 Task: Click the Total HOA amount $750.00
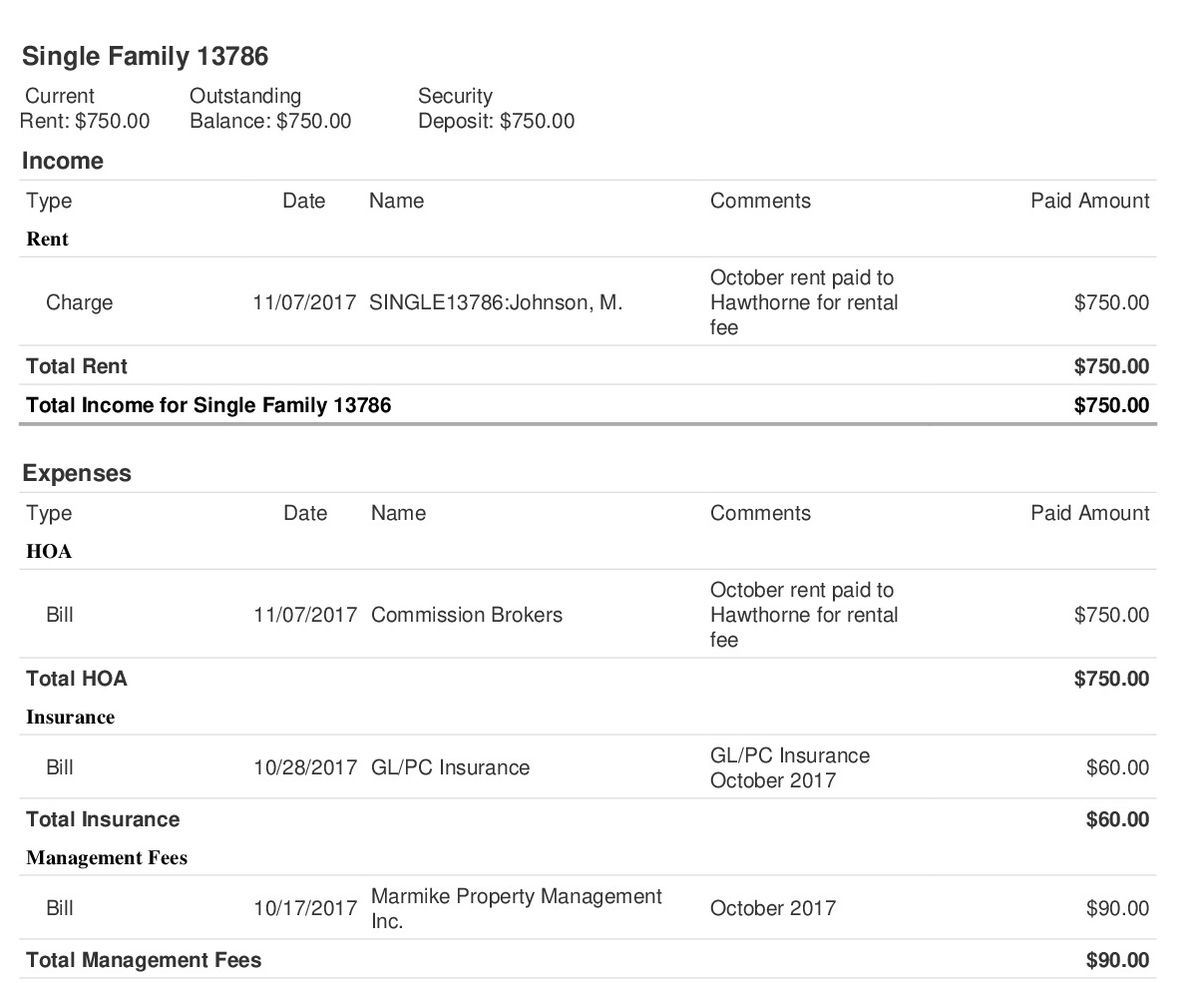coord(1111,679)
